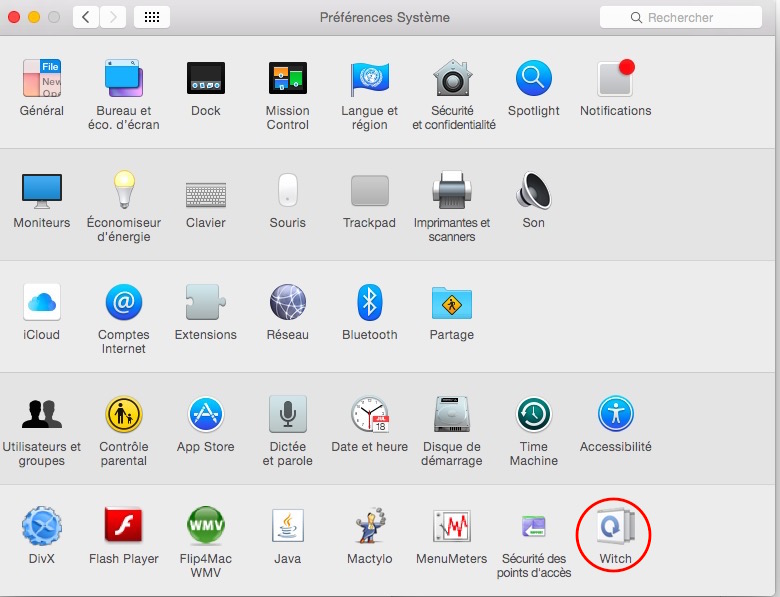The image size is (780, 597).
Task: Open the Réseau network settings
Action: point(287,302)
